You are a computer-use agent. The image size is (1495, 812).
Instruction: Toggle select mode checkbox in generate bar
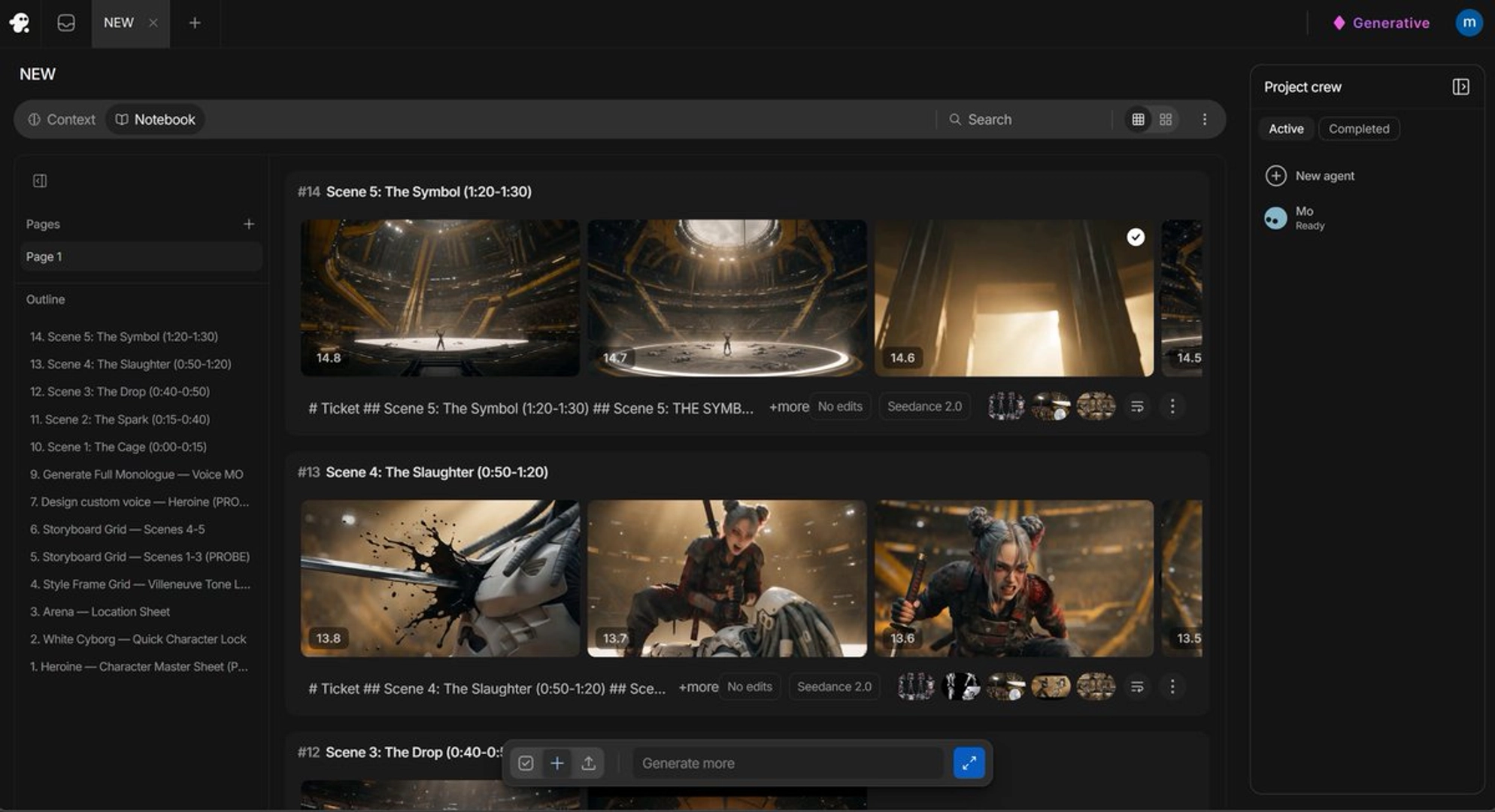[x=526, y=763]
